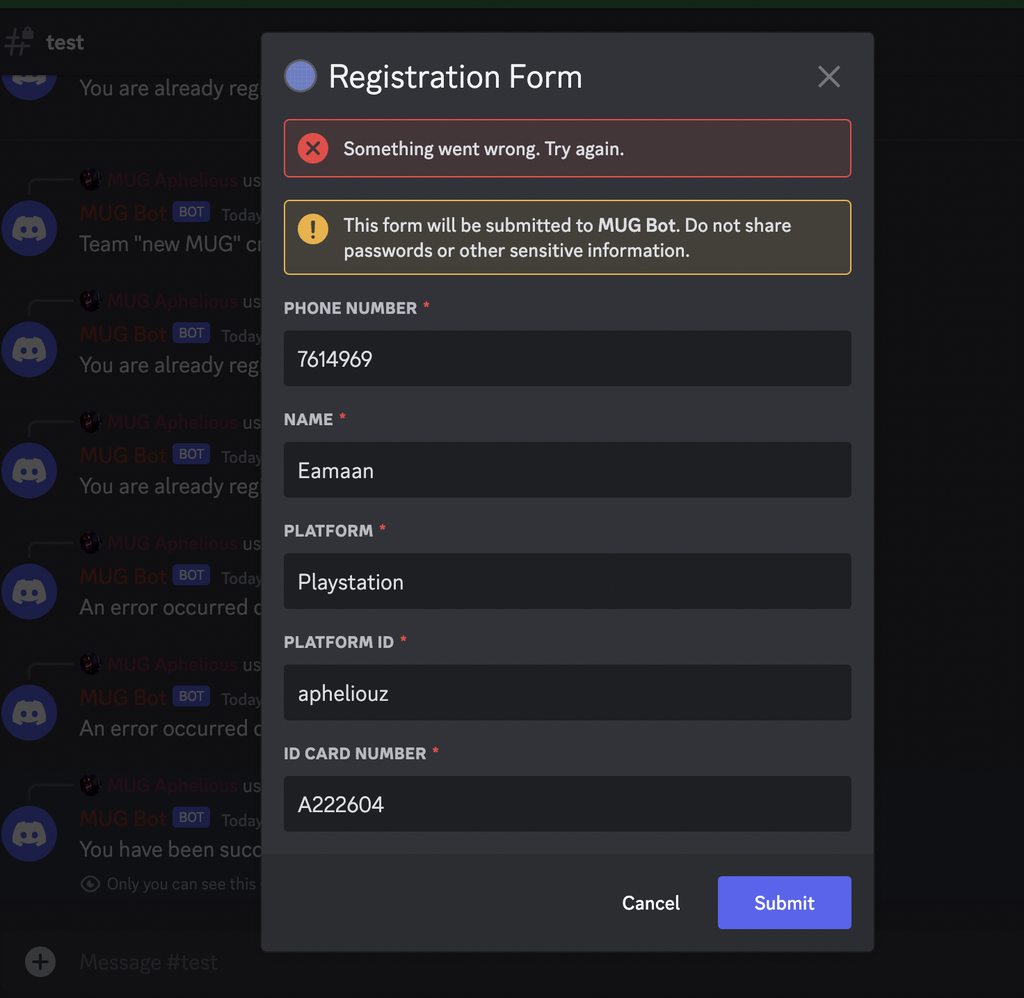Click the red error icon in the alert

[x=313, y=149]
